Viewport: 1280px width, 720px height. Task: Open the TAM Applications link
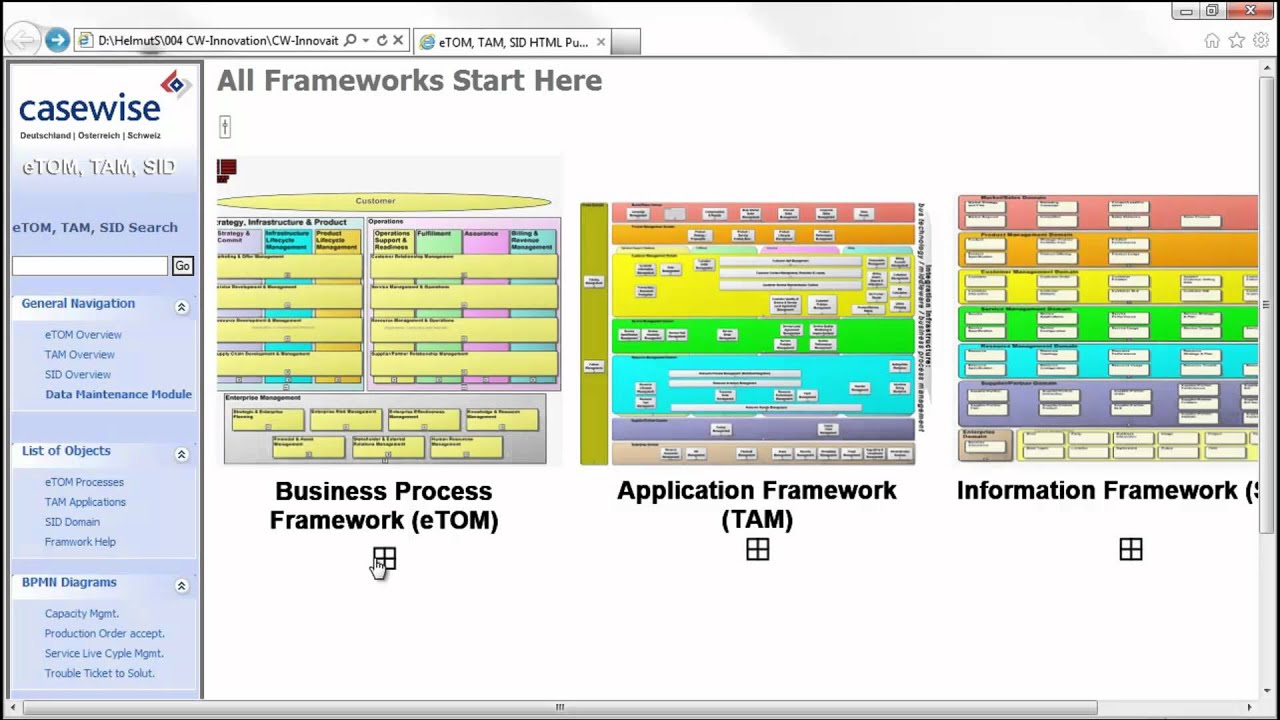85,502
